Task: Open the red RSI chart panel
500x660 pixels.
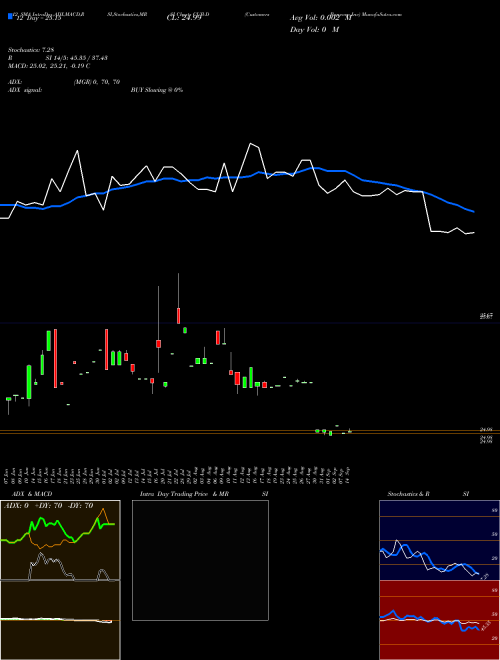Action: 439,620
